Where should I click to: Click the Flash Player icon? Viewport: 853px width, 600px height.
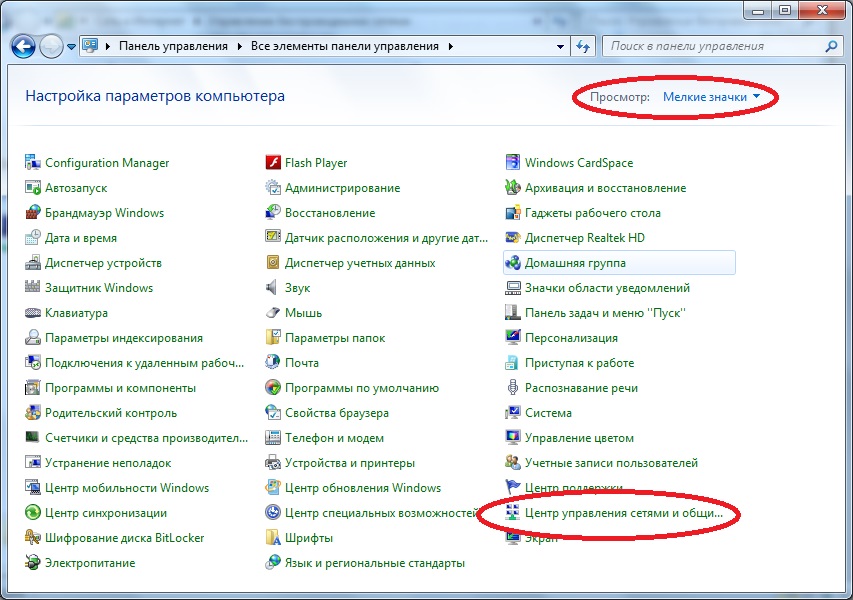point(273,162)
